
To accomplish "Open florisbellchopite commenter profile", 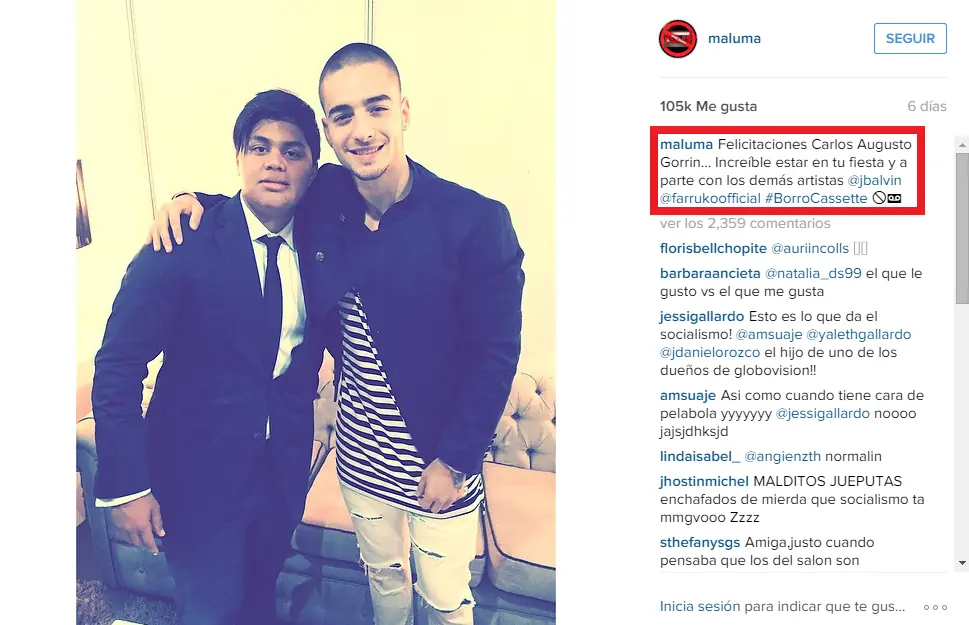I will [713, 249].
